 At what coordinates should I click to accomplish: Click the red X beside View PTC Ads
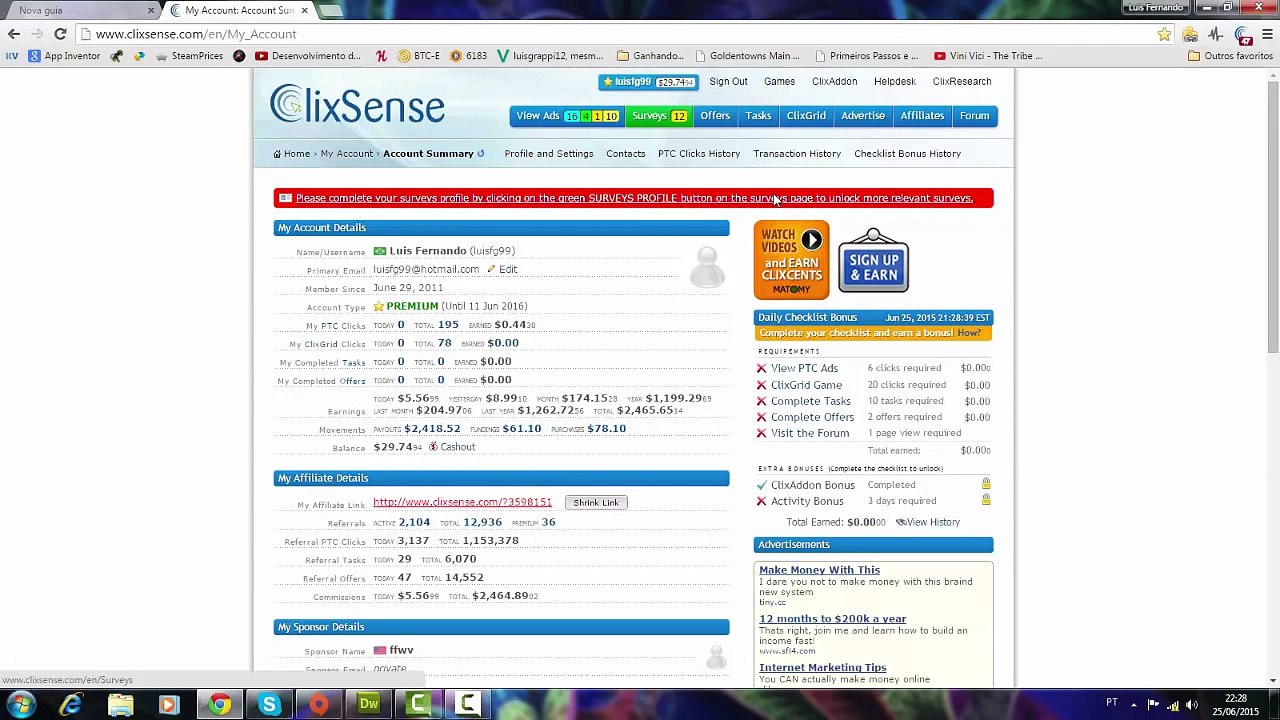coord(762,369)
